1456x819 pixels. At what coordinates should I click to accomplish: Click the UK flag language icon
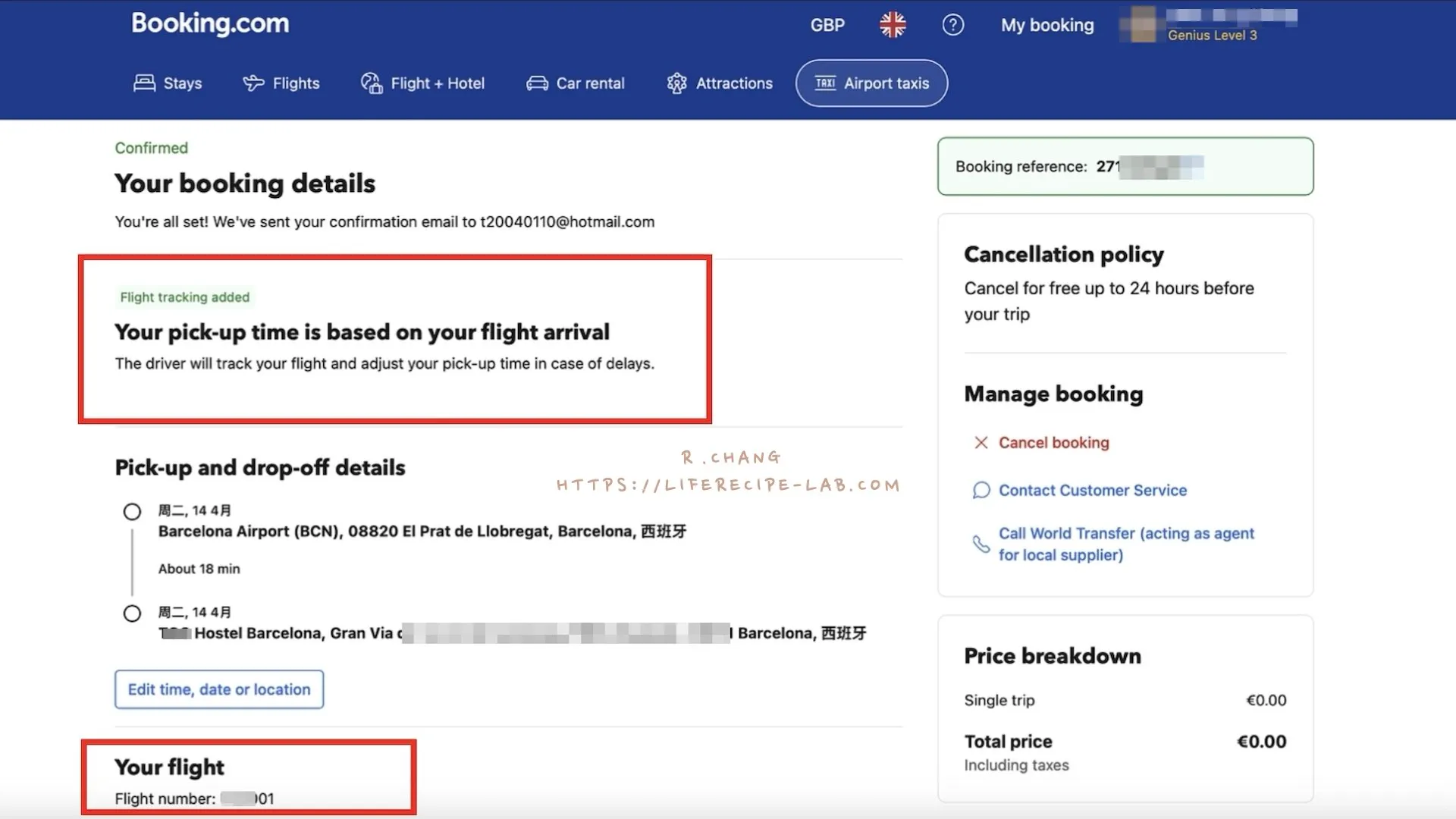click(x=893, y=25)
